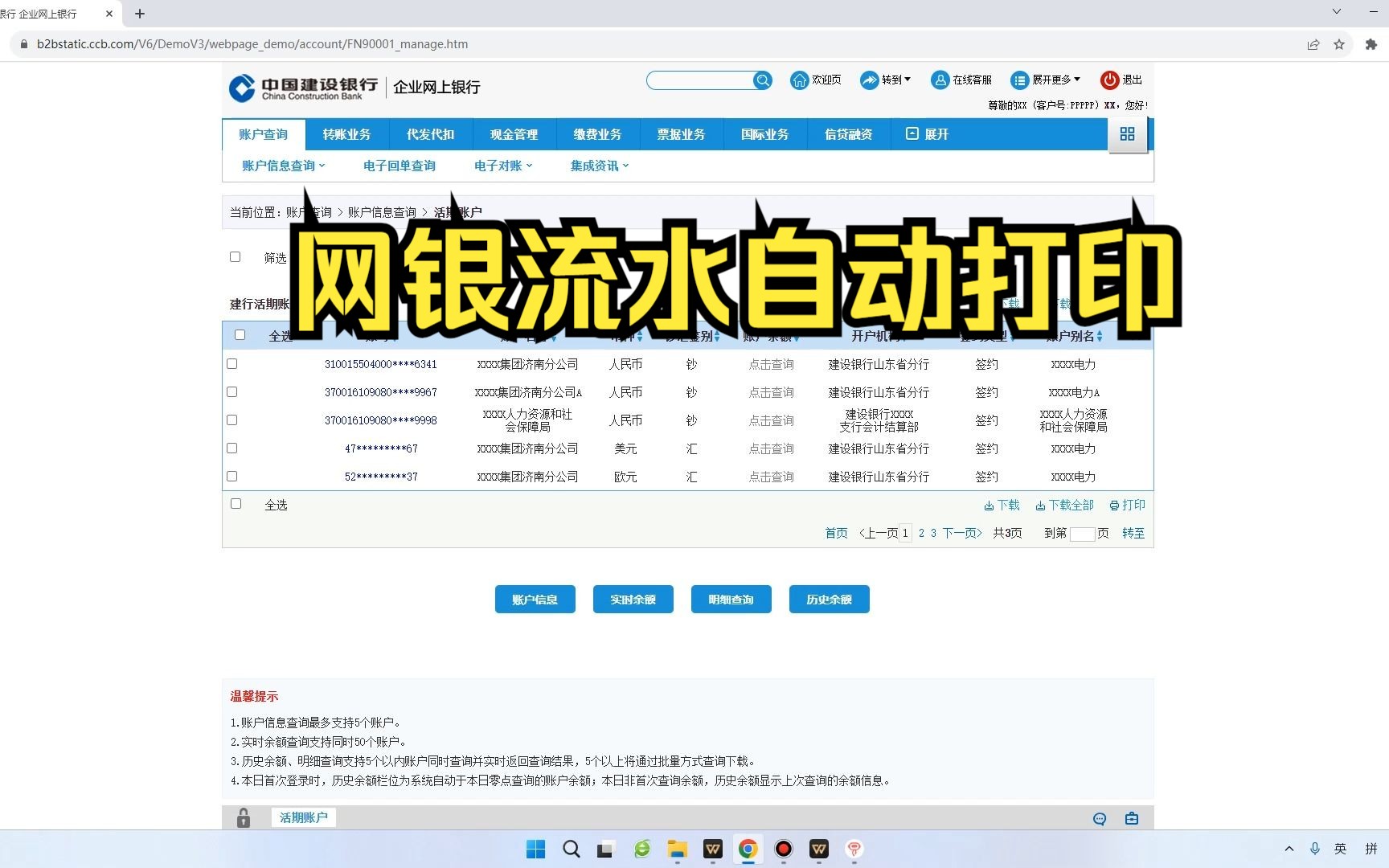Click the briefcase icon at bottom right

point(1132,818)
